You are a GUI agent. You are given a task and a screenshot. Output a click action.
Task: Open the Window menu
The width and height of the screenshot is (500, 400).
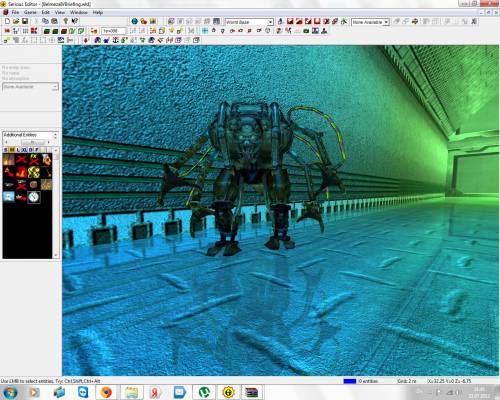pos(79,12)
